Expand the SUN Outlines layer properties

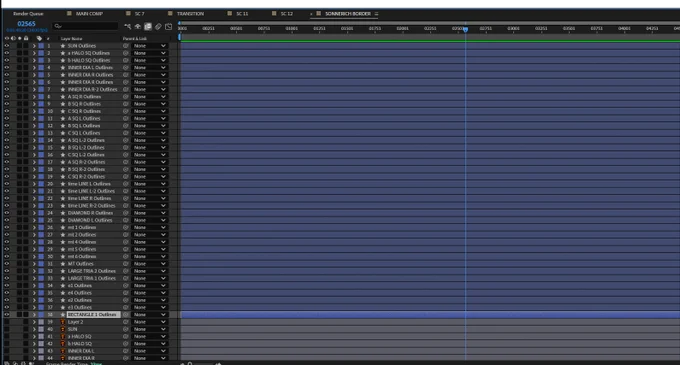tap(34, 46)
